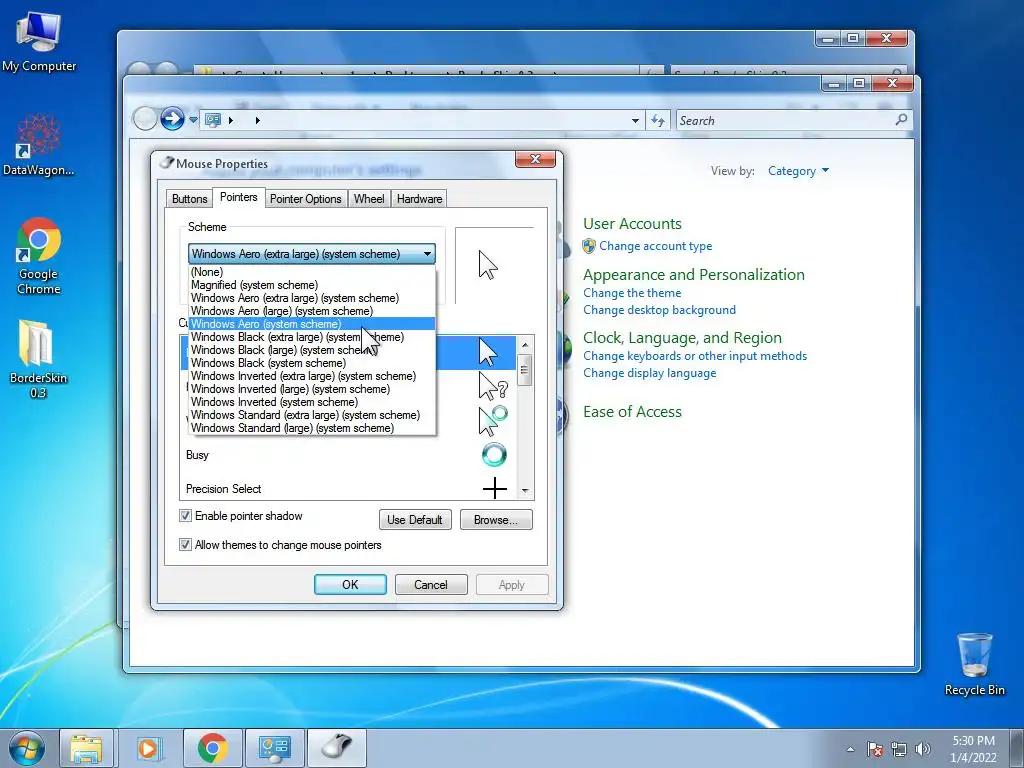Open the taskbar clock showing 5:30 PM
The width and height of the screenshot is (1024, 768).
[973, 749]
